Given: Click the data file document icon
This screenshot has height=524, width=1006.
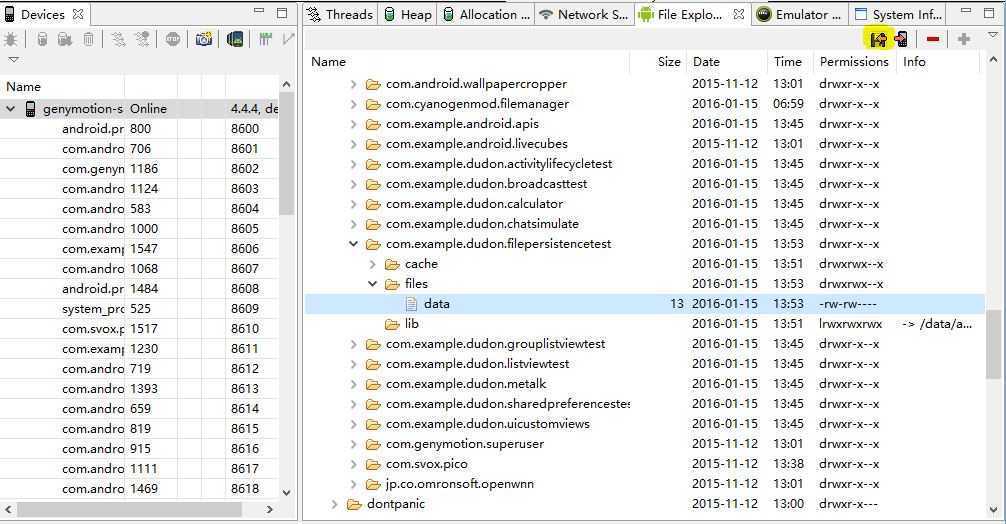Looking at the screenshot, I should (411, 304).
